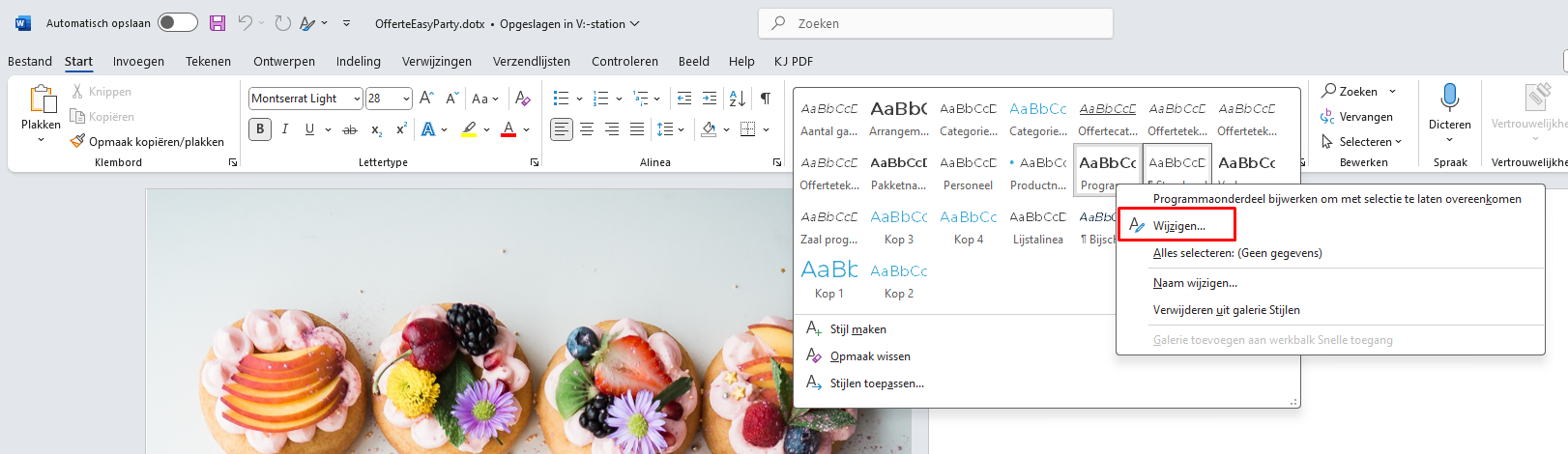Apply the Kop 3 style
Screen dimensions: 1568x454
pos(899,226)
